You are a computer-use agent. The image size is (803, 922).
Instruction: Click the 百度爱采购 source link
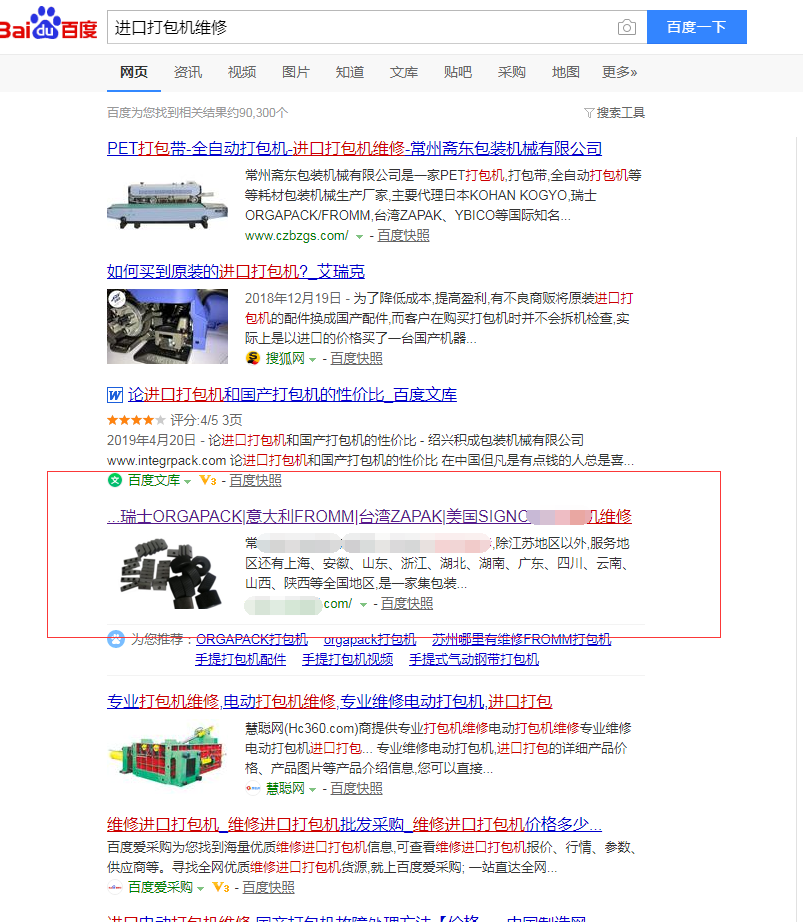[160, 887]
